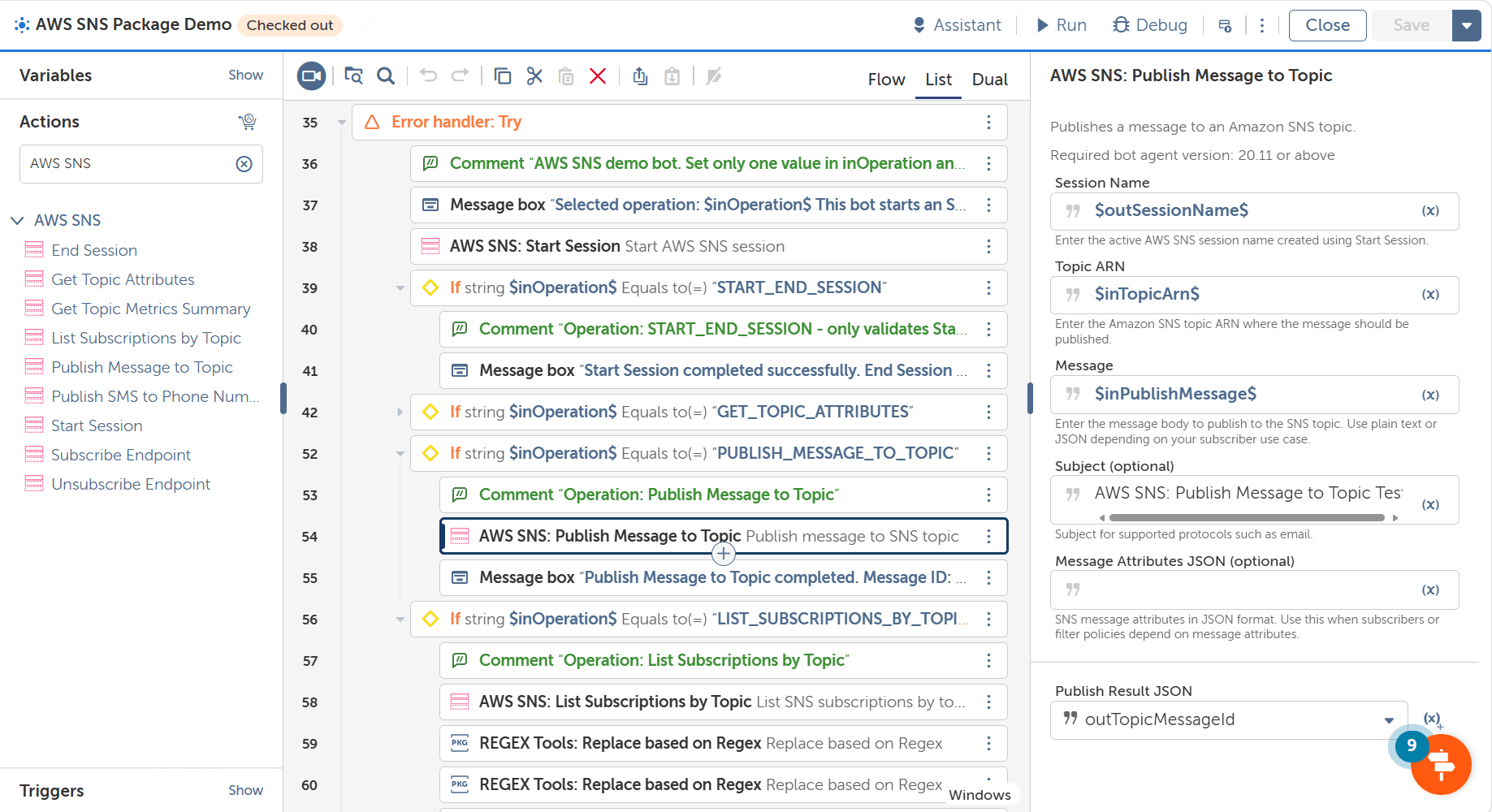Select the Start Session action

pyautogui.click(x=97, y=425)
